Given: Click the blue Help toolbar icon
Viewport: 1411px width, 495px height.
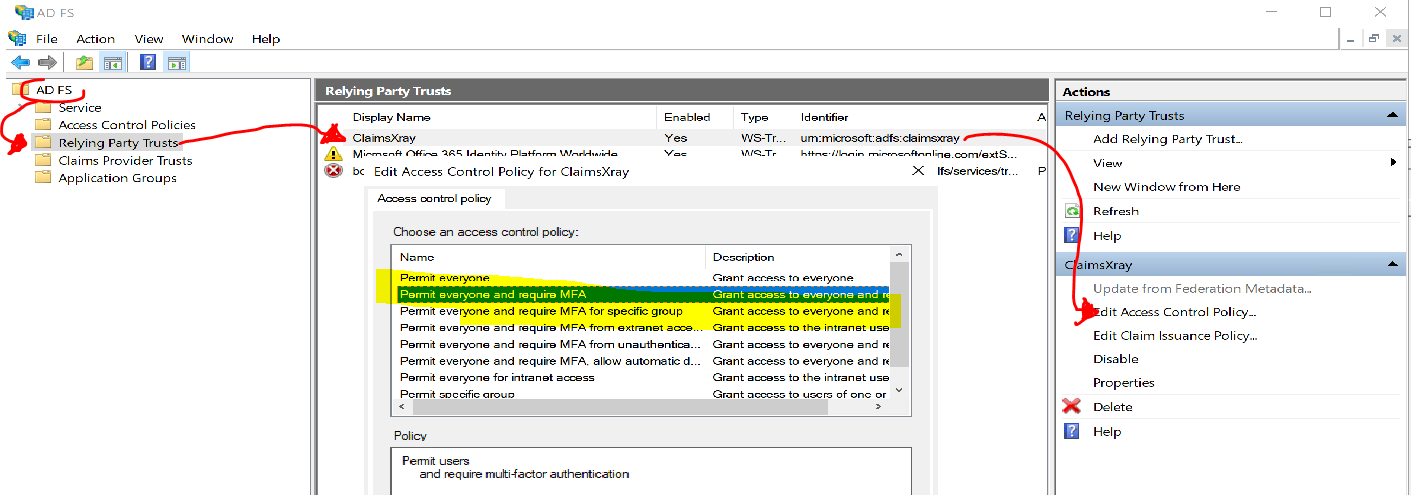Looking at the screenshot, I should coord(148,62).
